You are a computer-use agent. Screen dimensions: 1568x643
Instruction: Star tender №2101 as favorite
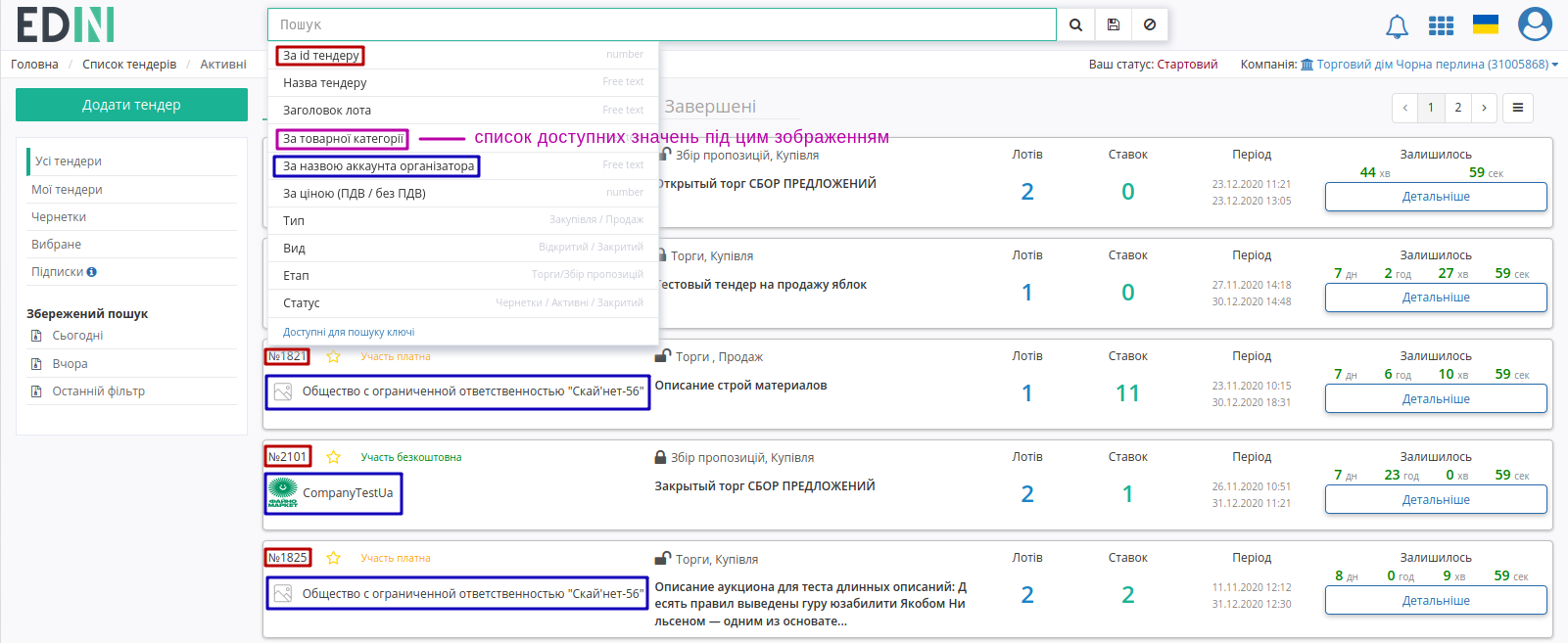333,457
